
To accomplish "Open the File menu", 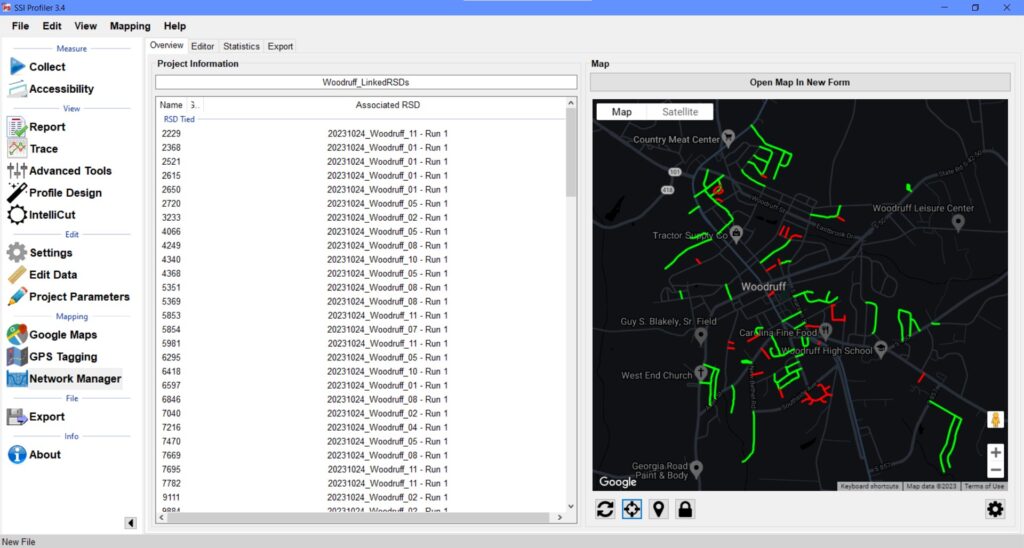I will [20, 26].
